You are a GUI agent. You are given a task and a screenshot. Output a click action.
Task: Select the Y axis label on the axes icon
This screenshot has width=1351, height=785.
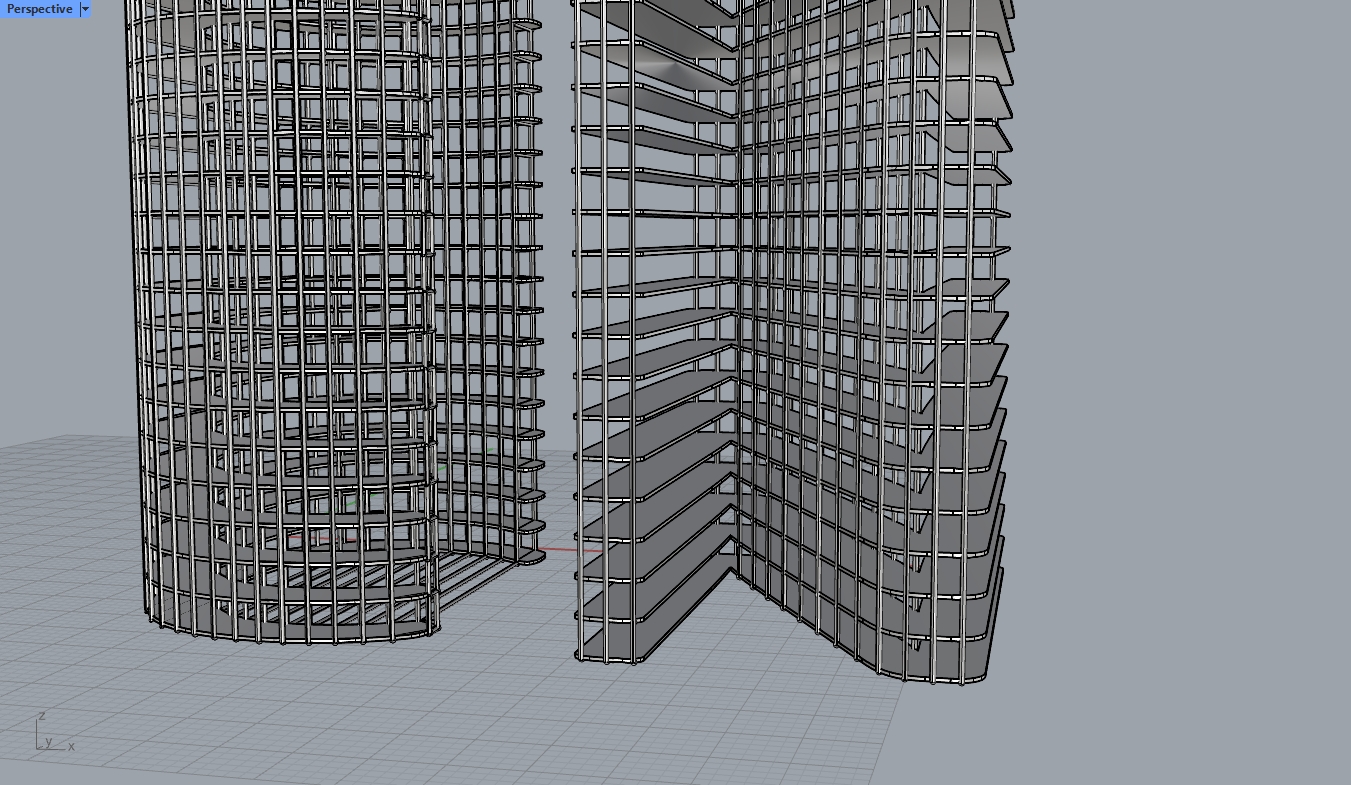(x=47, y=741)
